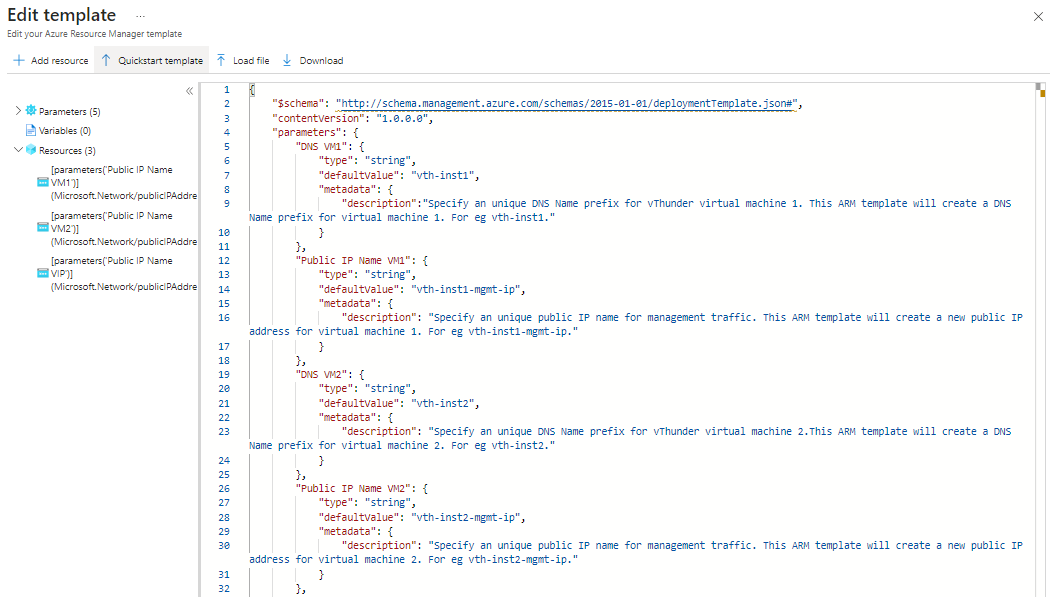Click the "parameters" key on line 4
Screen dimensions: 1053x597
307,132
